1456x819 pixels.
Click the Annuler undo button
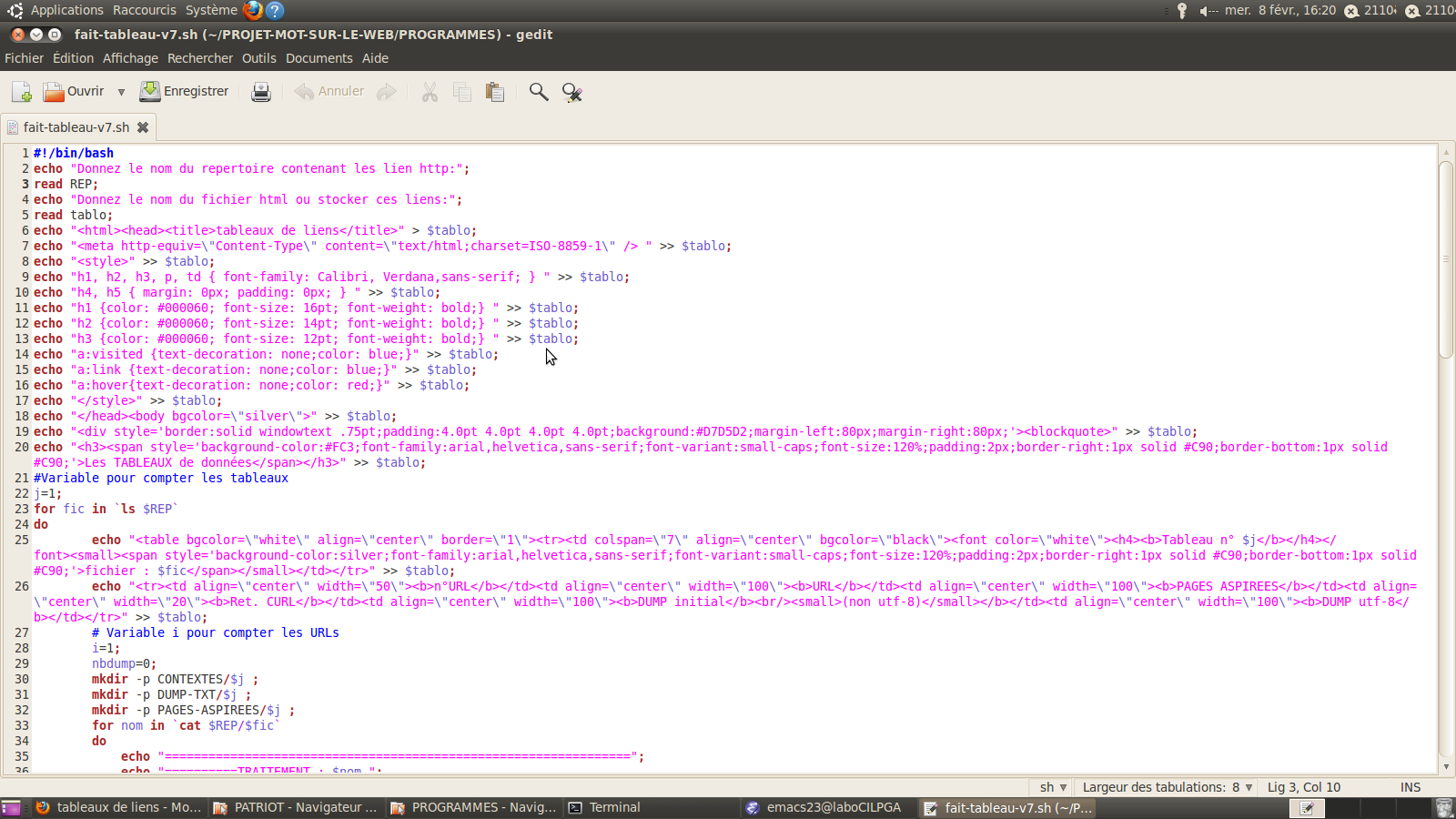pyautogui.click(x=329, y=92)
